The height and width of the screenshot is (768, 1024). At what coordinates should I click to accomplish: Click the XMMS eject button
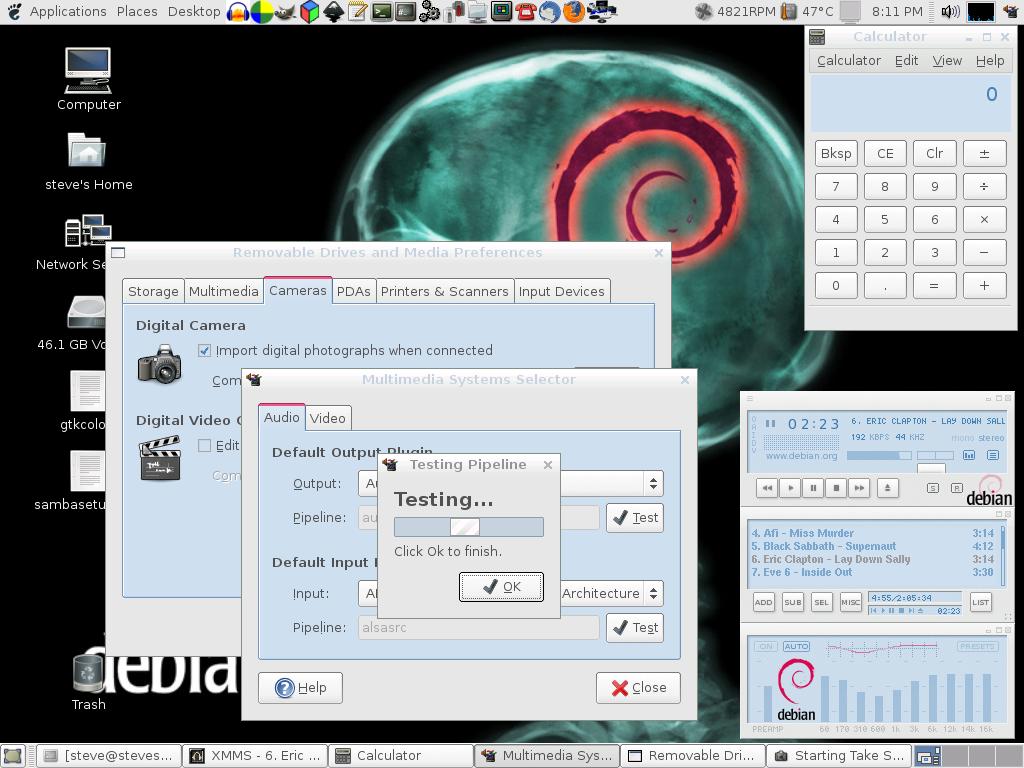888,488
